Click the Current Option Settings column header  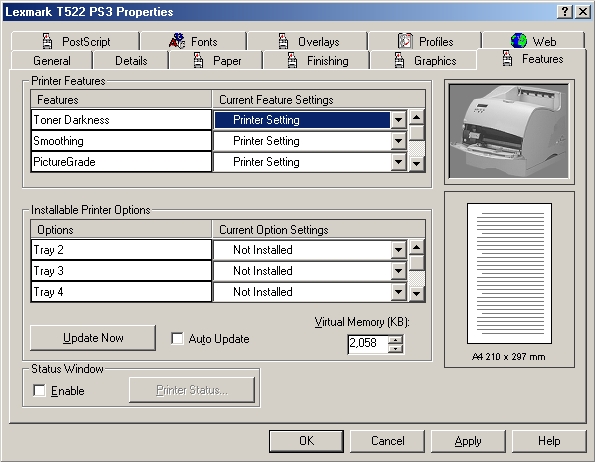319,229
